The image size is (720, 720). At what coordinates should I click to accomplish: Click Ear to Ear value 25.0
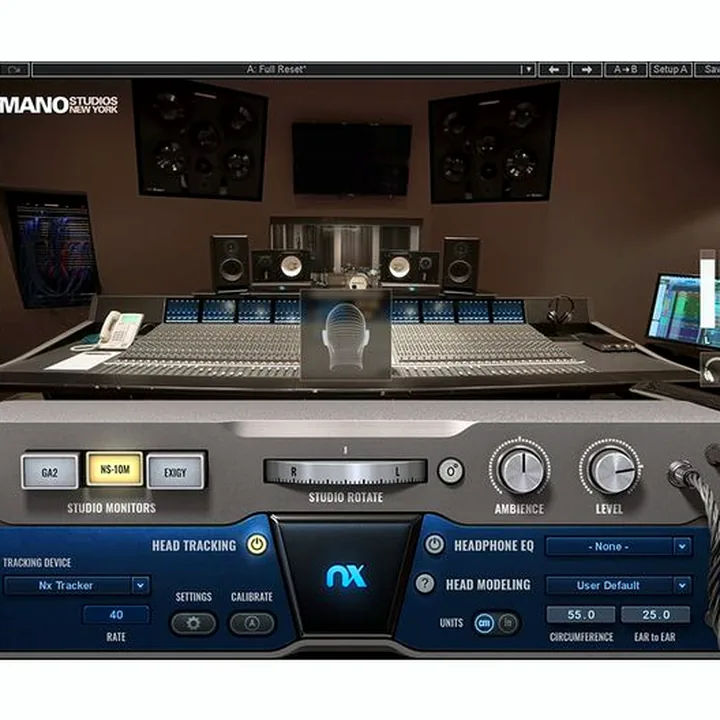(656, 614)
